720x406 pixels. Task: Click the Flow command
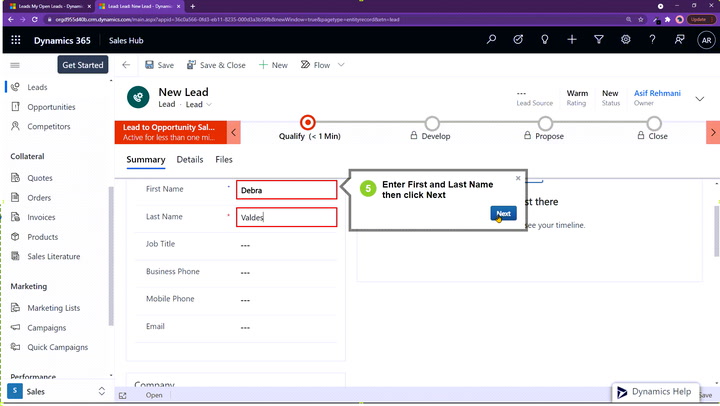(x=315, y=65)
